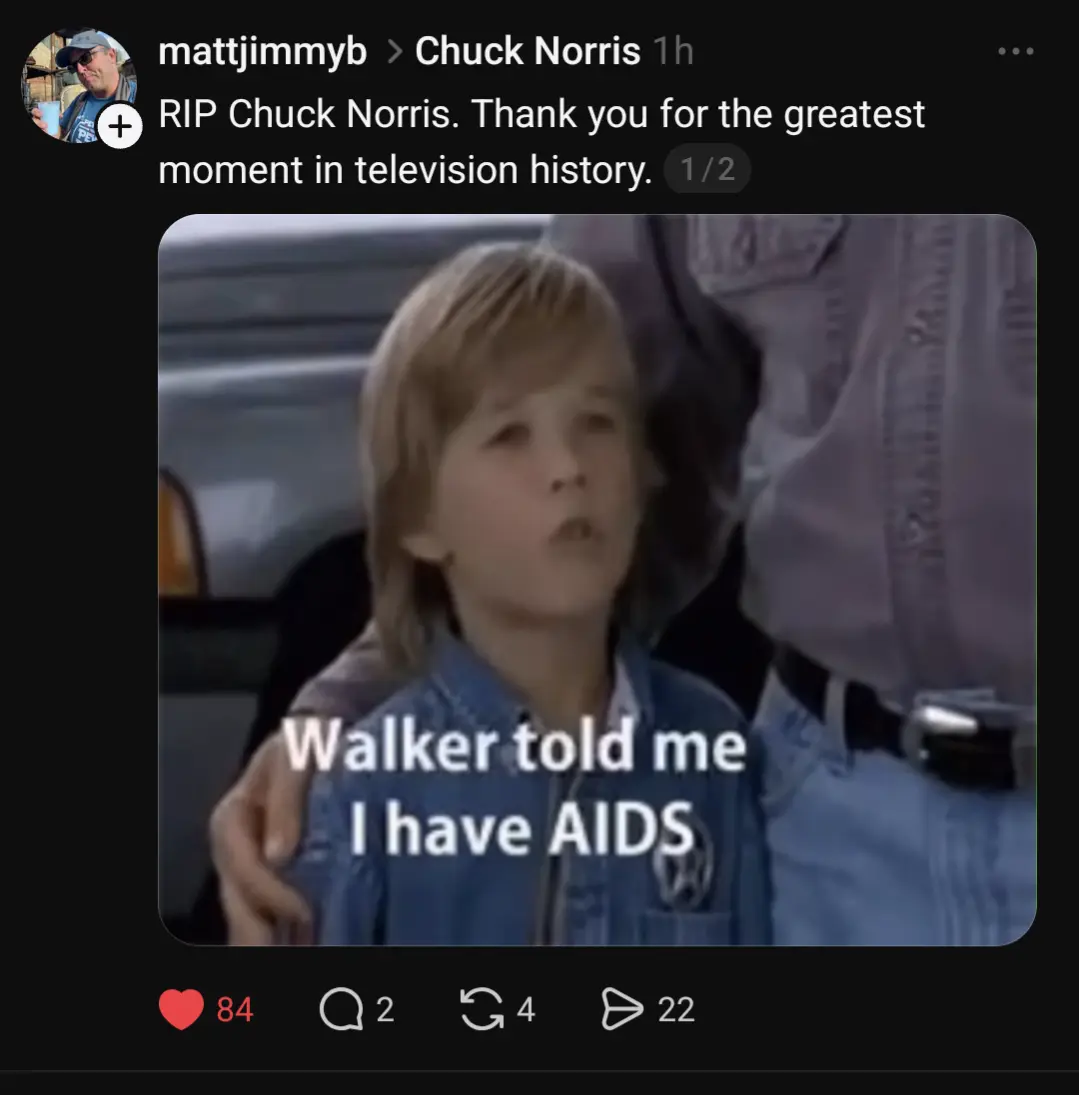Like the post with the heart icon
The height and width of the screenshot is (1095, 1079).
[x=182, y=1009]
